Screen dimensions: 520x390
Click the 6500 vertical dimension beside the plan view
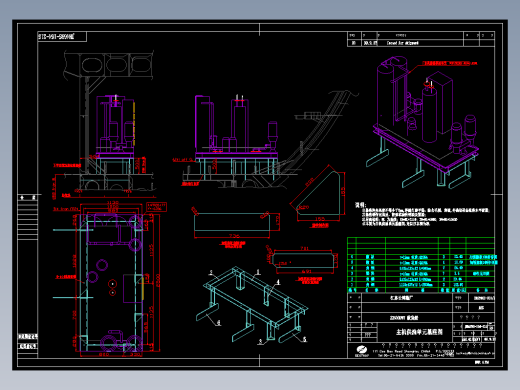pos(158,281)
